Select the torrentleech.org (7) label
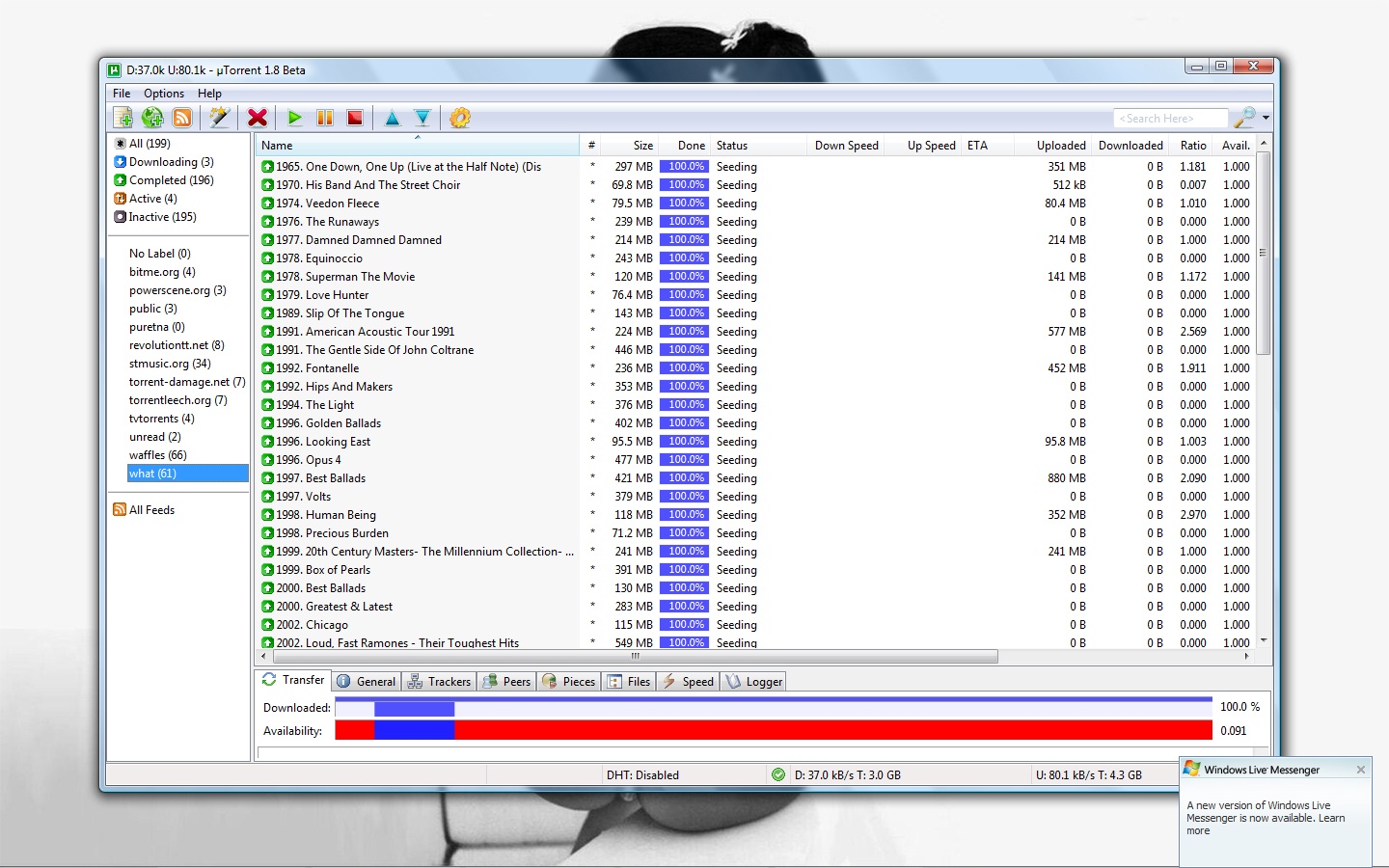 pyautogui.click(x=178, y=400)
